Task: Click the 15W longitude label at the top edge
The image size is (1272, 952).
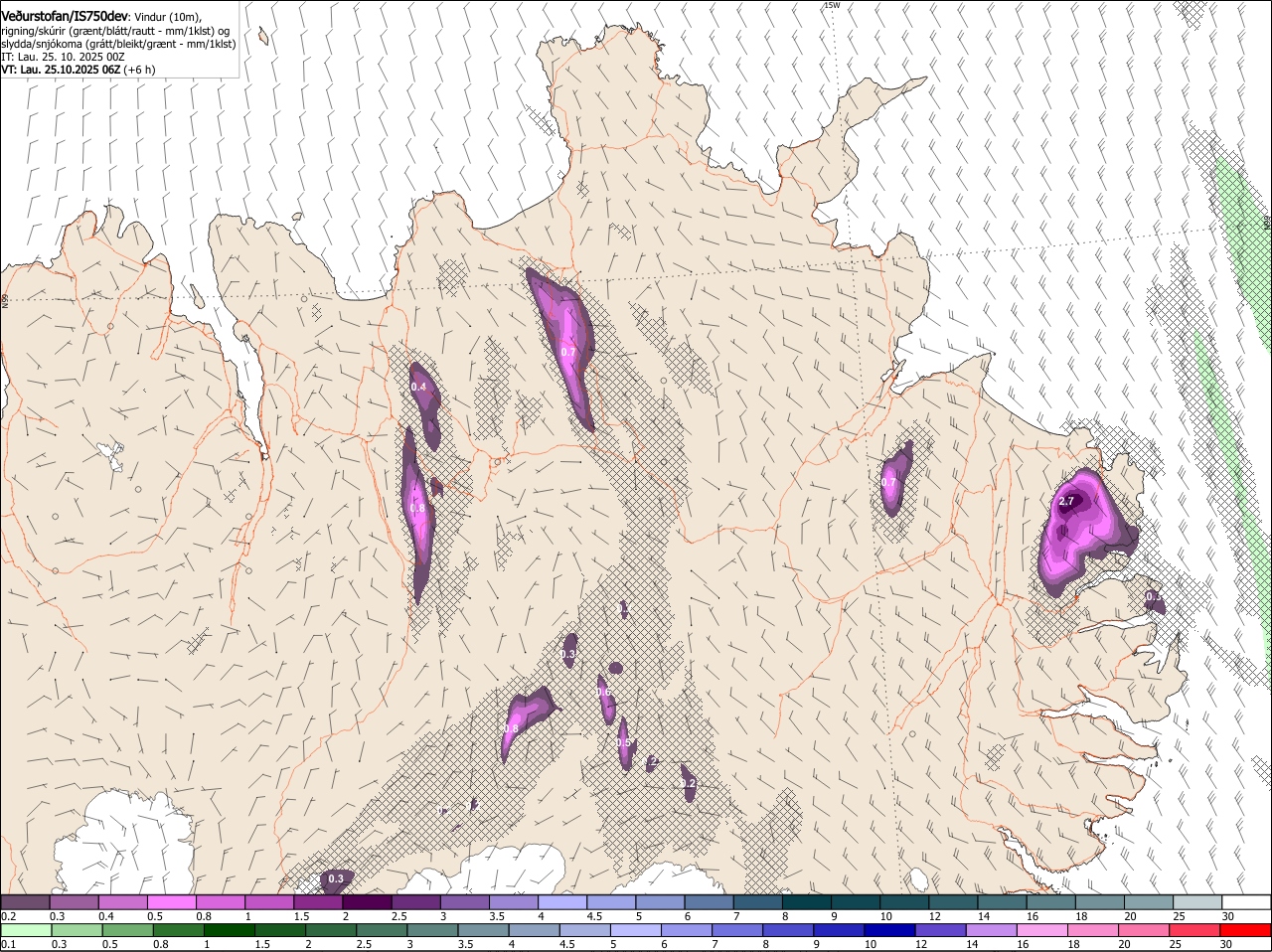Action: (x=831, y=5)
